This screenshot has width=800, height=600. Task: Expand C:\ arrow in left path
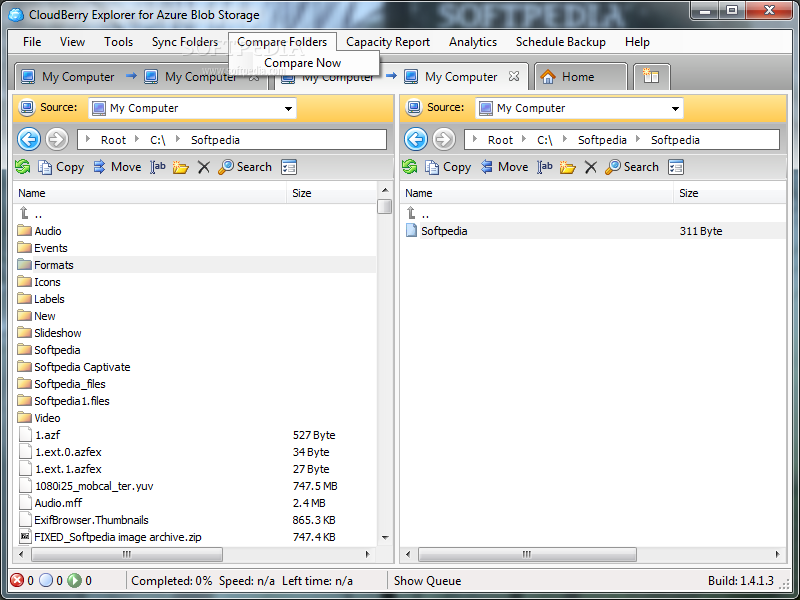click(x=137, y=139)
